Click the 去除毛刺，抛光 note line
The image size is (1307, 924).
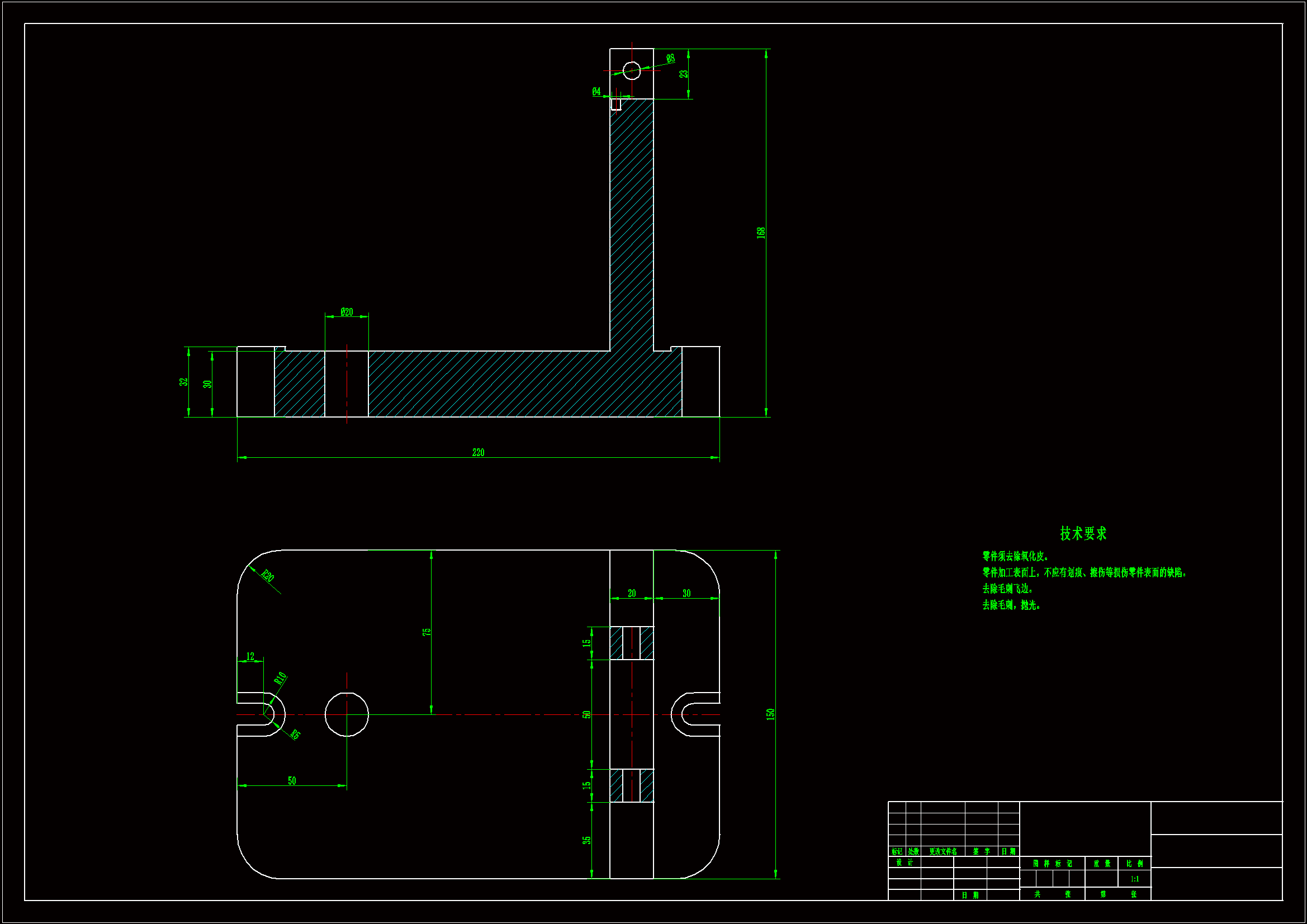pos(1011,605)
